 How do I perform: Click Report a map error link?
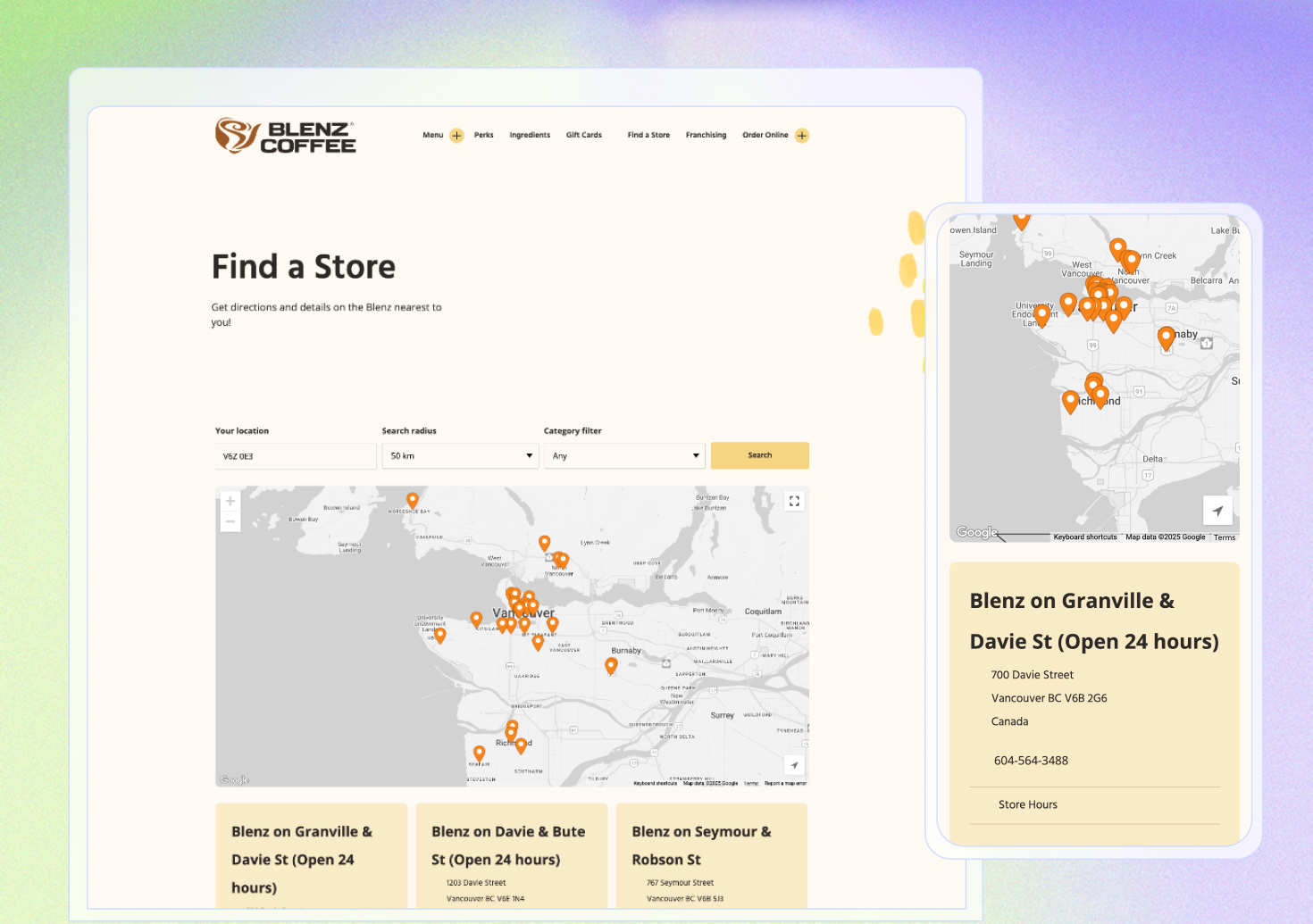(785, 783)
